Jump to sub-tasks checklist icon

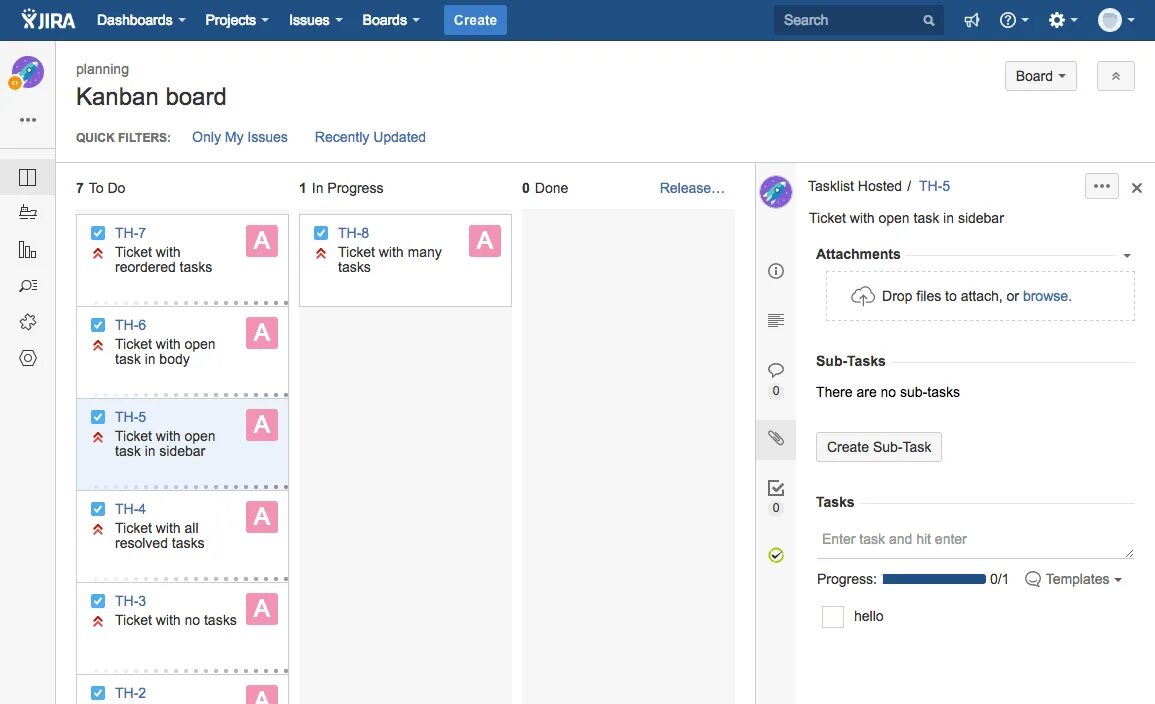[x=776, y=487]
